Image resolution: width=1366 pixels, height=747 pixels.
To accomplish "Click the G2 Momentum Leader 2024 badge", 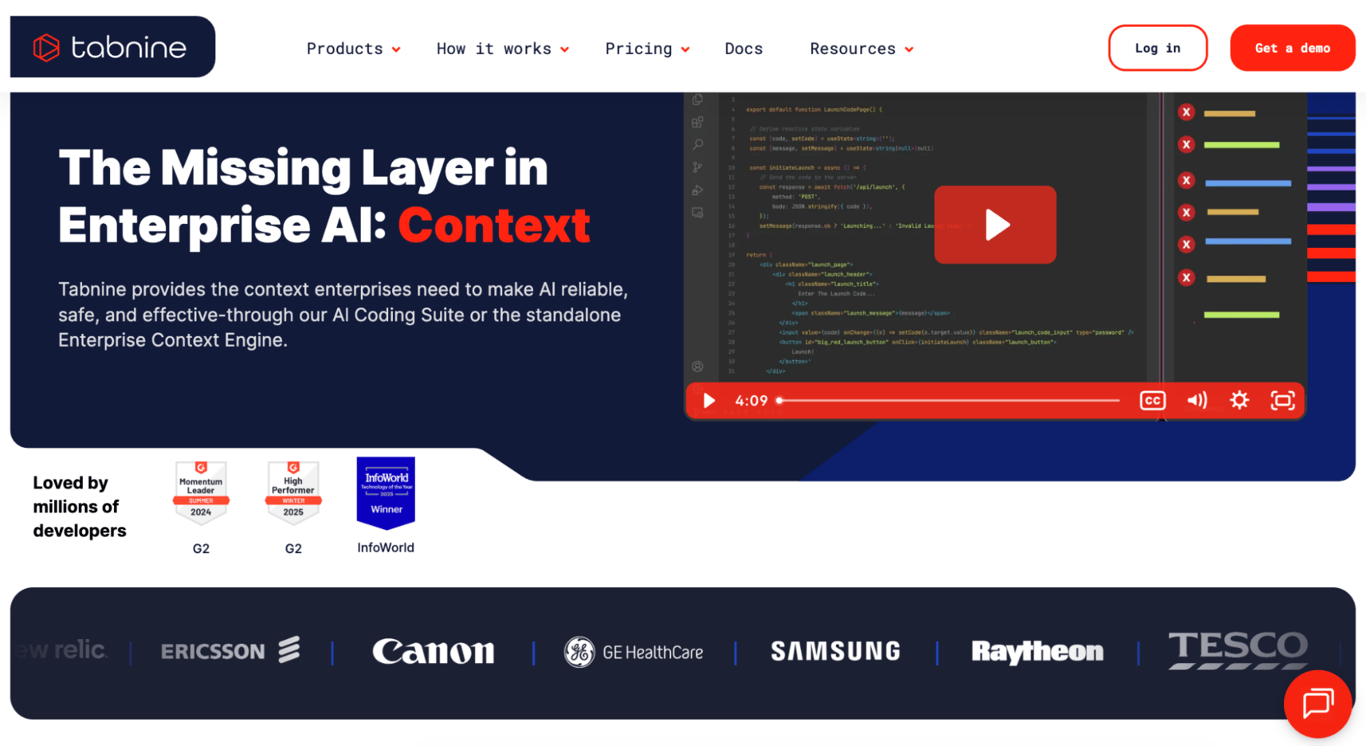I will (x=201, y=492).
